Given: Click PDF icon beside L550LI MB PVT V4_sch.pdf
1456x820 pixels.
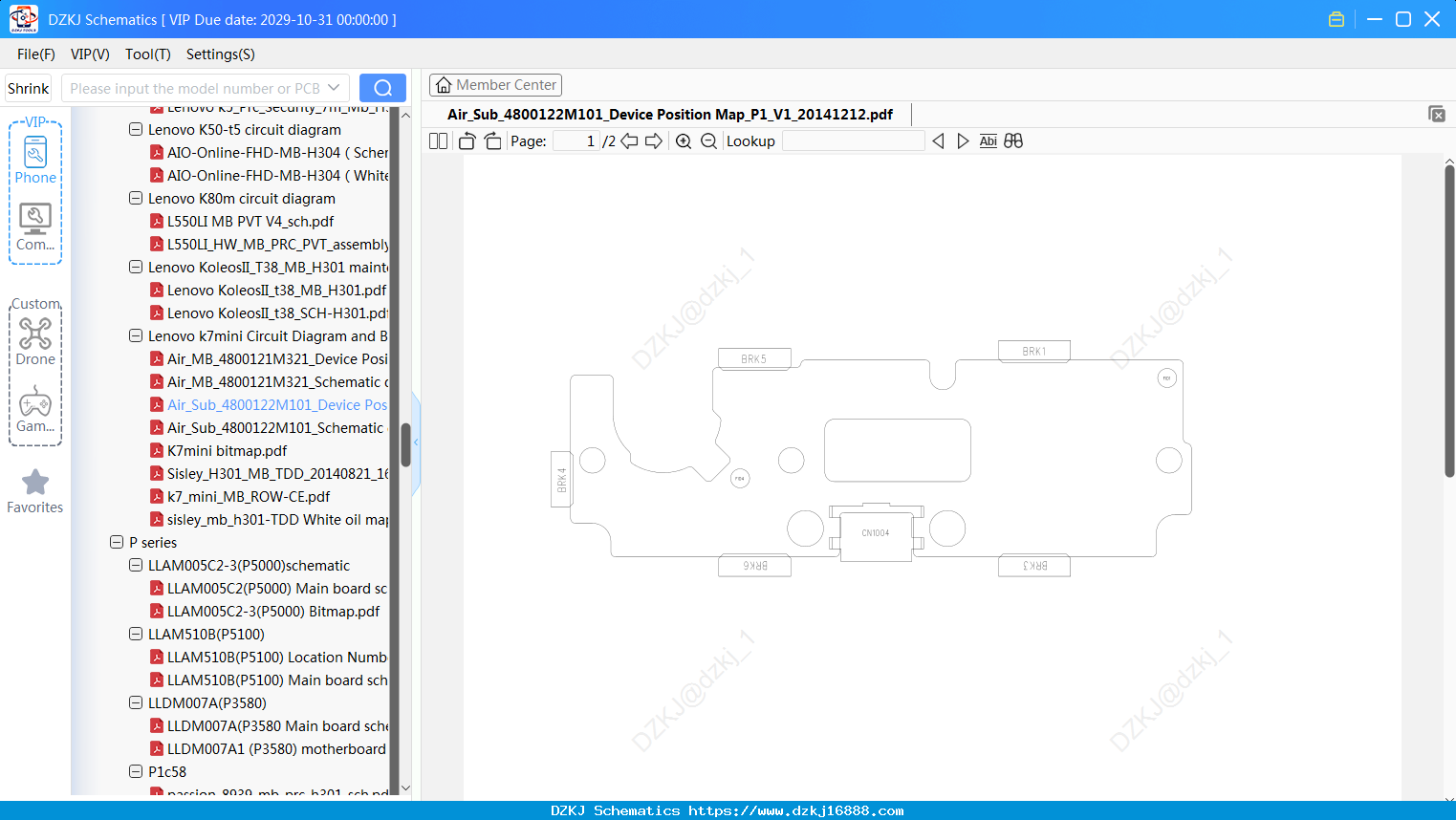Looking at the screenshot, I should pos(157,221).
